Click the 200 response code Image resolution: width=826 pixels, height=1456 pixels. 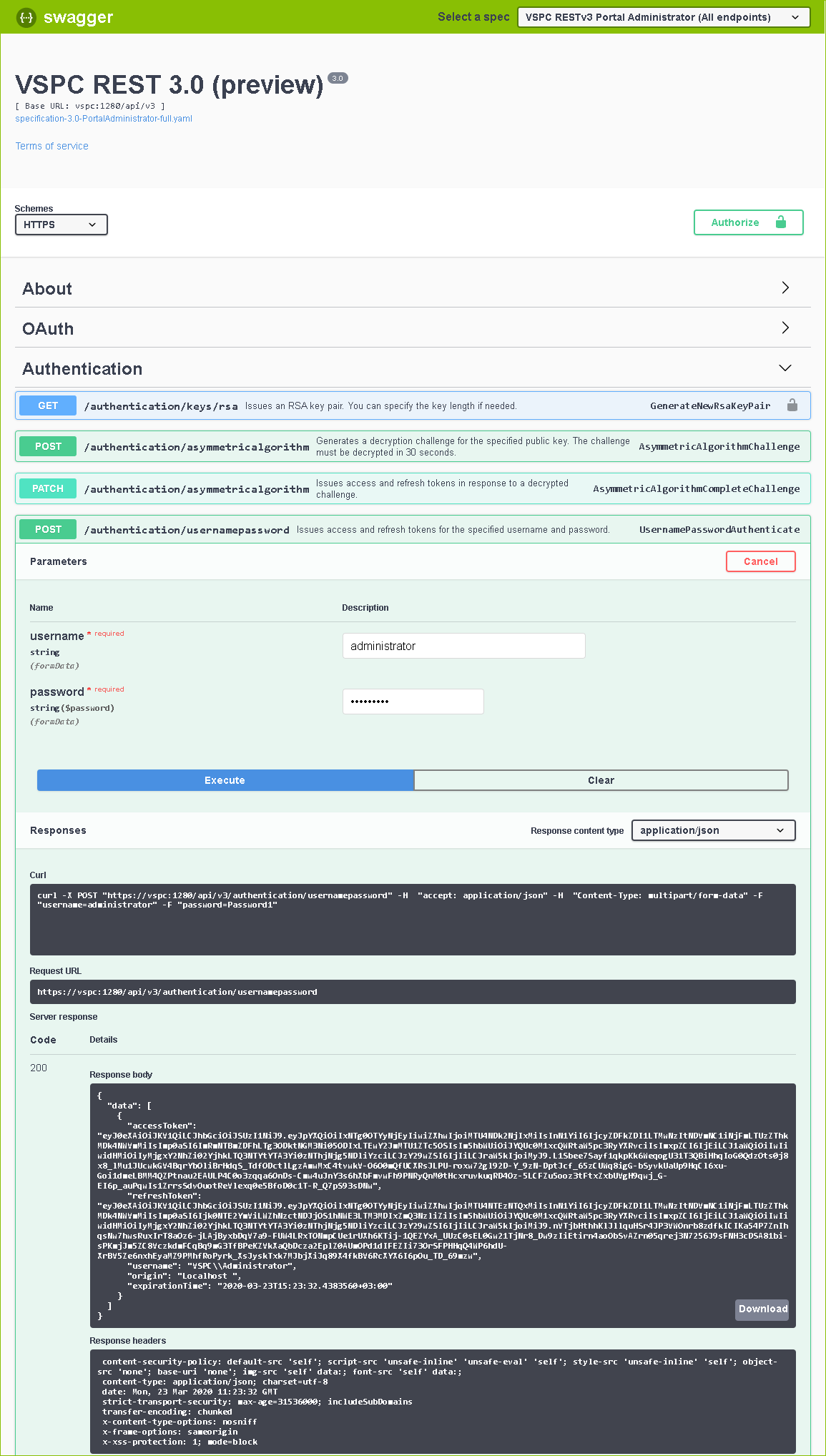pos(39,1068)
